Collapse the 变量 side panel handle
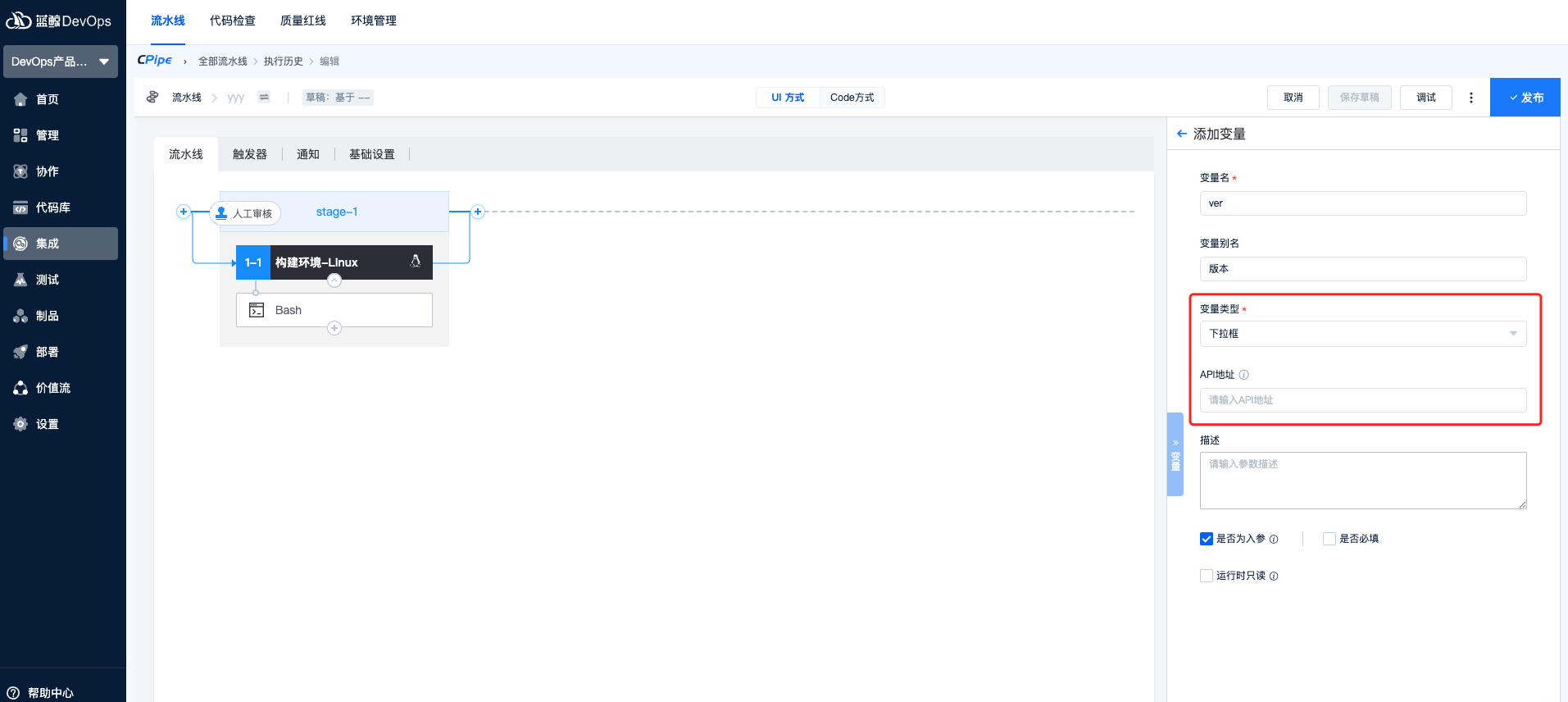The height and width of the screenshot is (702, 1568). point(1175,454)
